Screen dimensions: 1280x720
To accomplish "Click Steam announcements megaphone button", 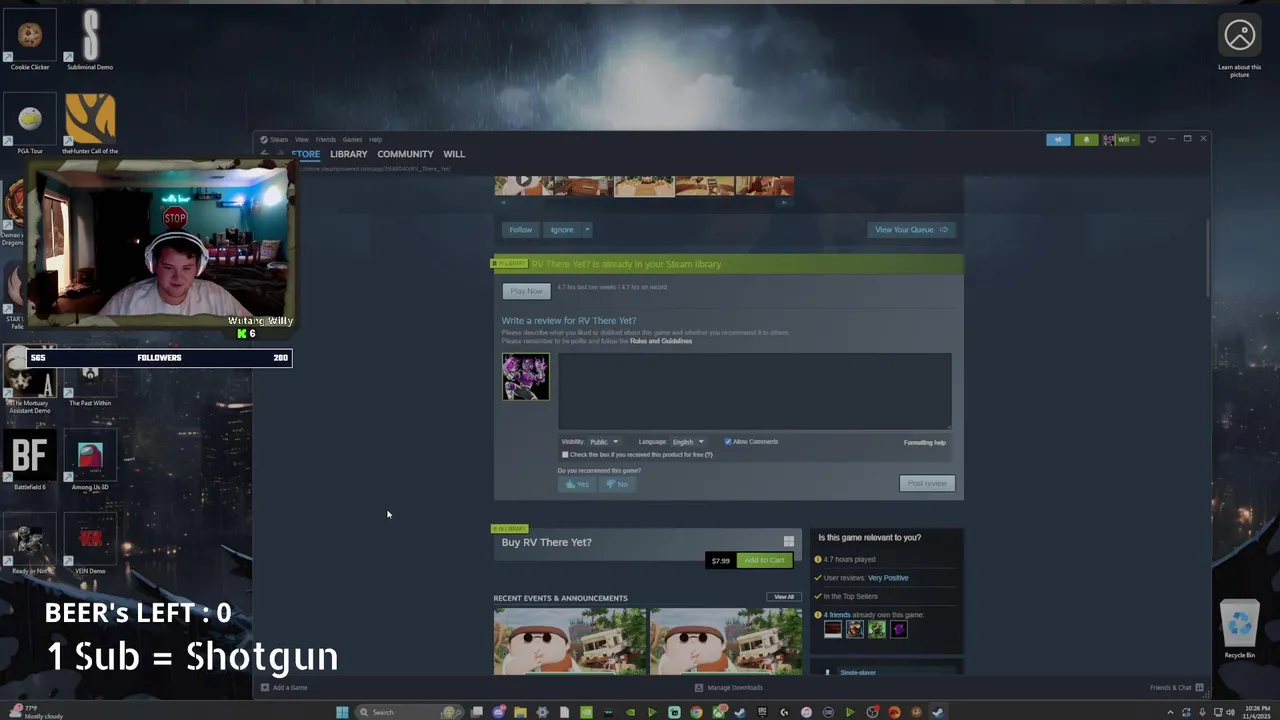I will pos(1058,139).
